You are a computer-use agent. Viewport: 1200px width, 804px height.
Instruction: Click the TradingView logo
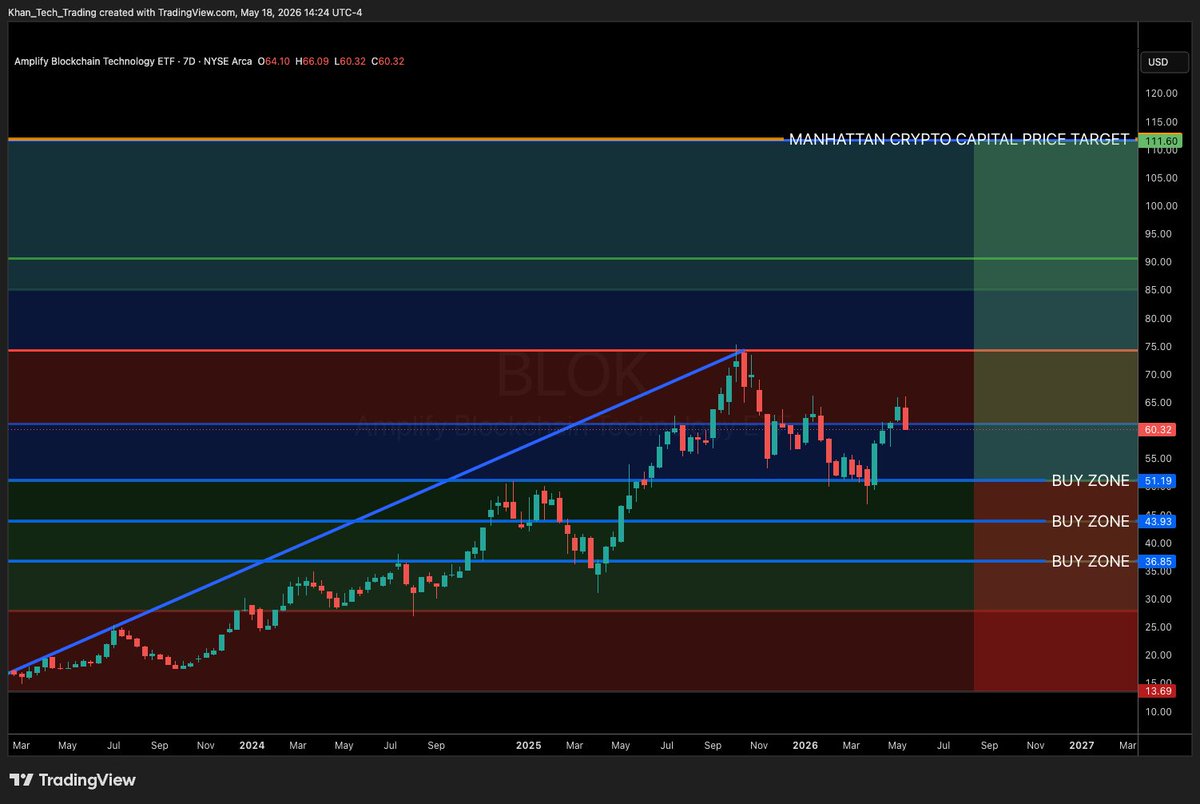(72, 780)
